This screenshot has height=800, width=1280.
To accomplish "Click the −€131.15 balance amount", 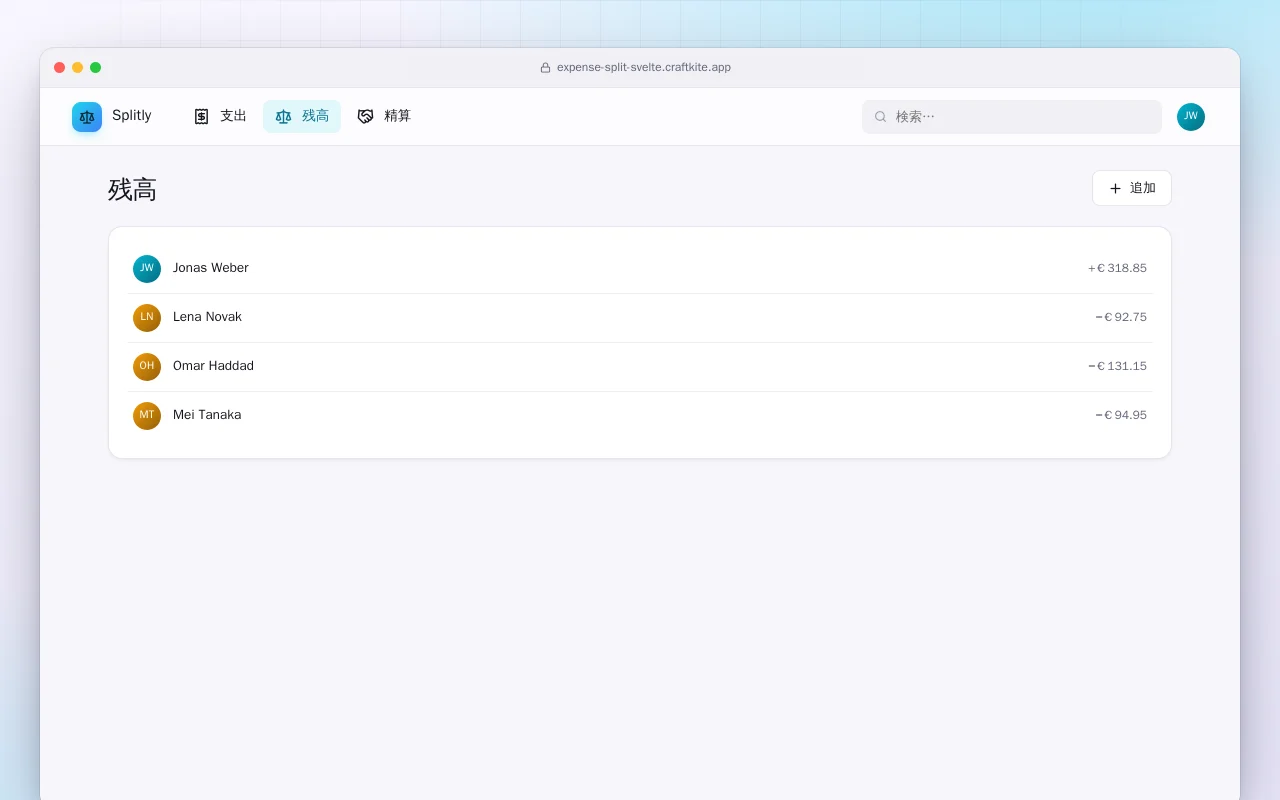I will coord(1117,366).
